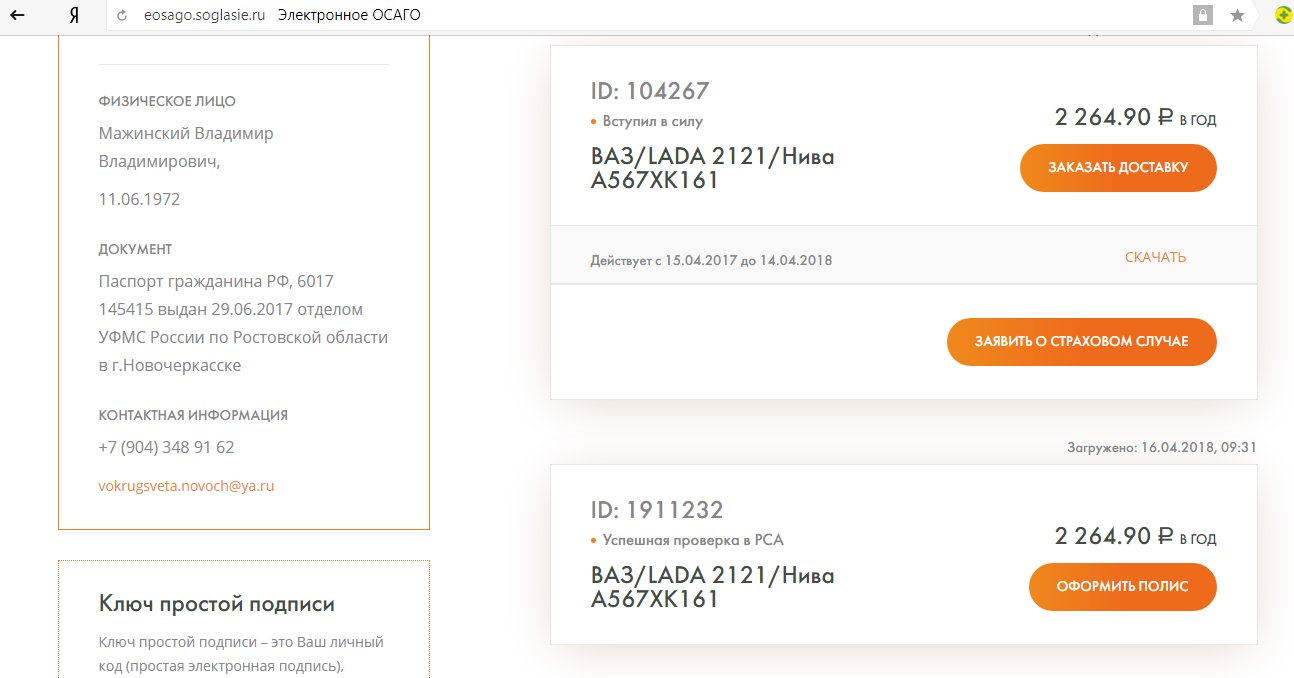Open the vokrugsveta.novoch@ya.ru email link
The width and height of the screenshot is (1294, 678).
(x=186, y=486)
